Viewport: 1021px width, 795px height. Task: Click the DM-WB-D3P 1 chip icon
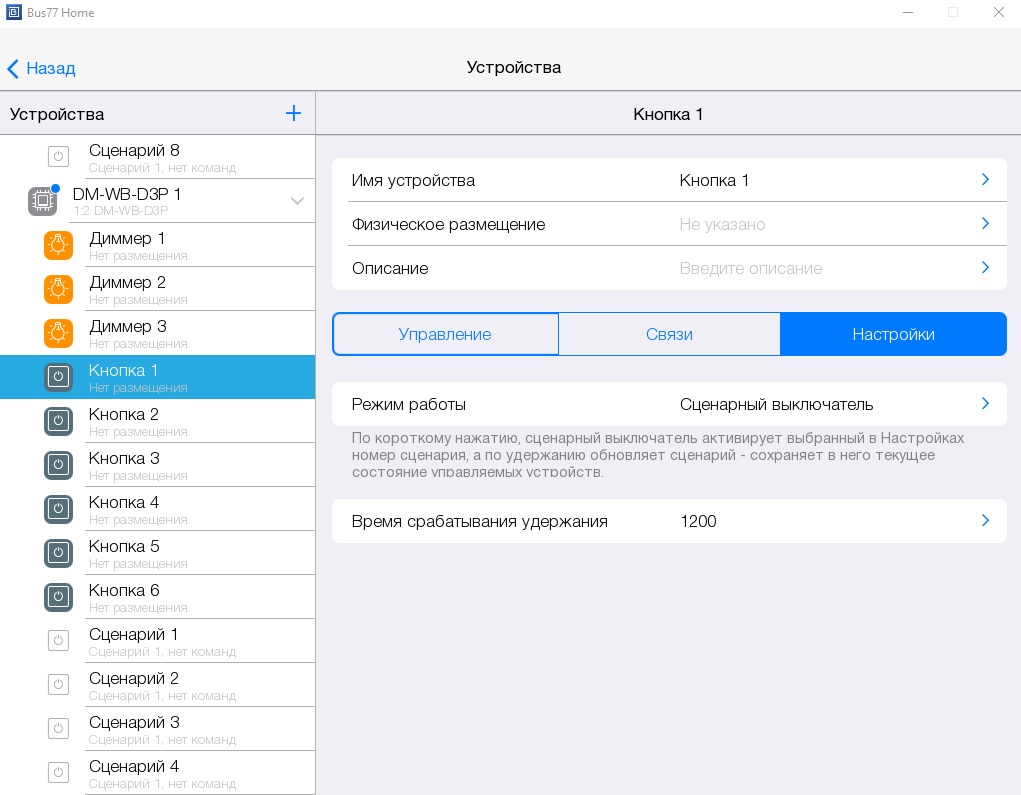pos(42,201)
